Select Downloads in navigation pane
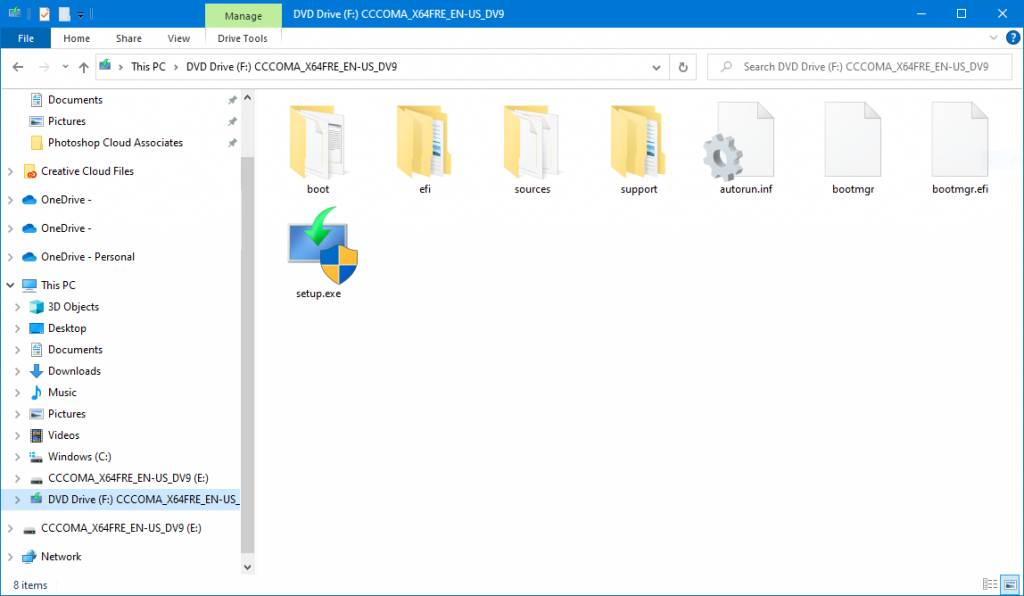Image resolution: width=1024 pixels, height=596 pixels. point(74,371)
